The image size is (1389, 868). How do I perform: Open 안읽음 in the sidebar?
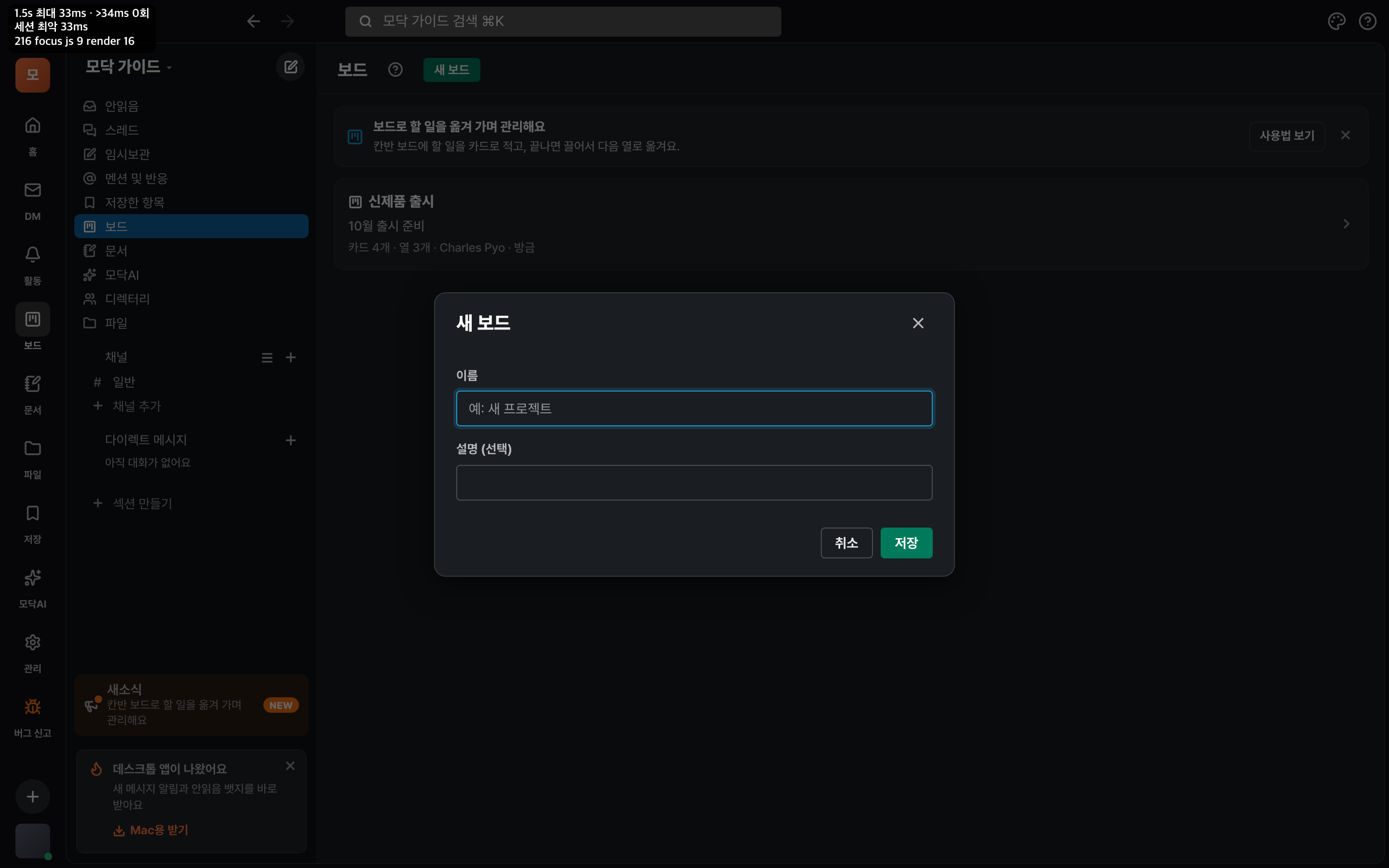[191, 106]
